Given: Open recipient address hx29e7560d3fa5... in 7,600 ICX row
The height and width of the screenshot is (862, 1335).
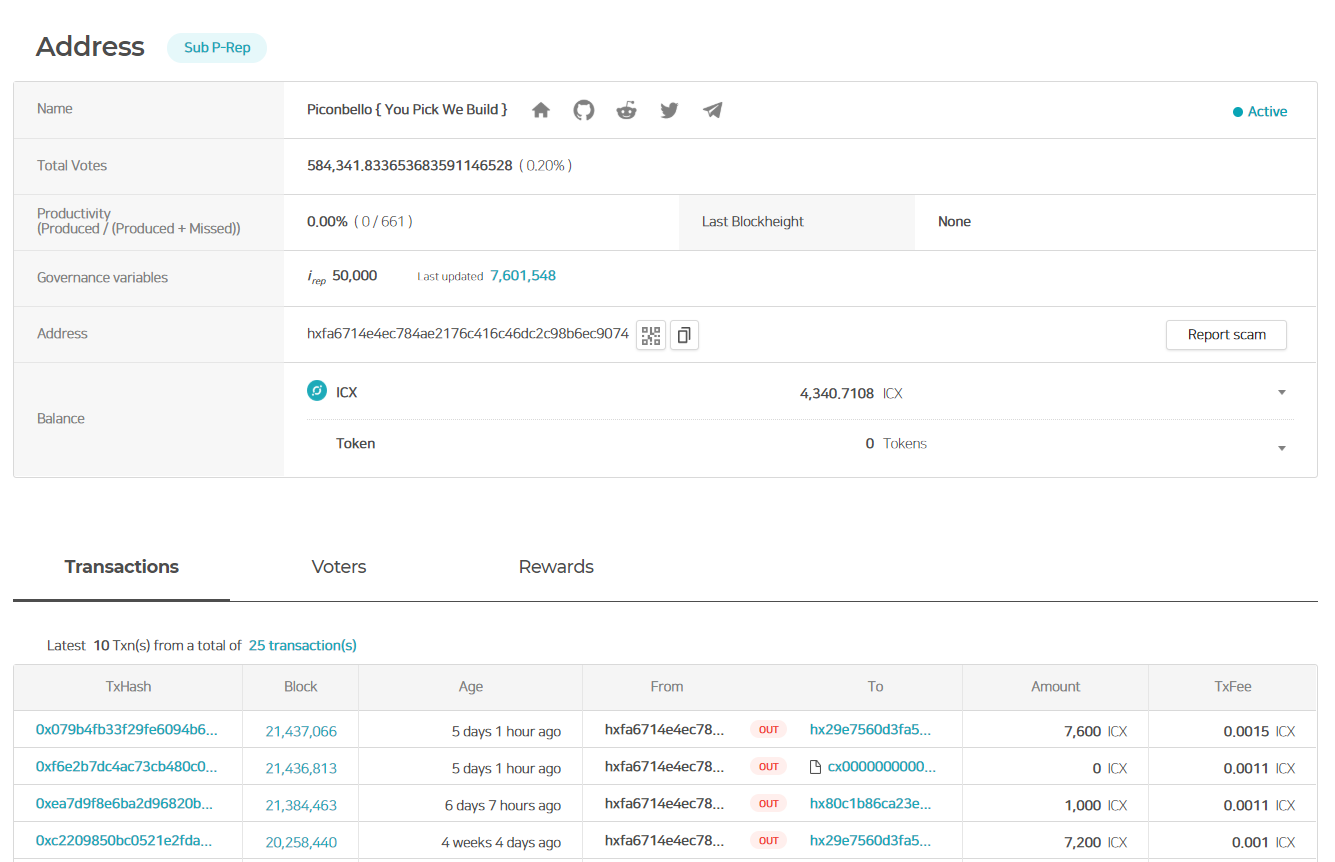Looking at the screenshot, I should click(870, 730).
